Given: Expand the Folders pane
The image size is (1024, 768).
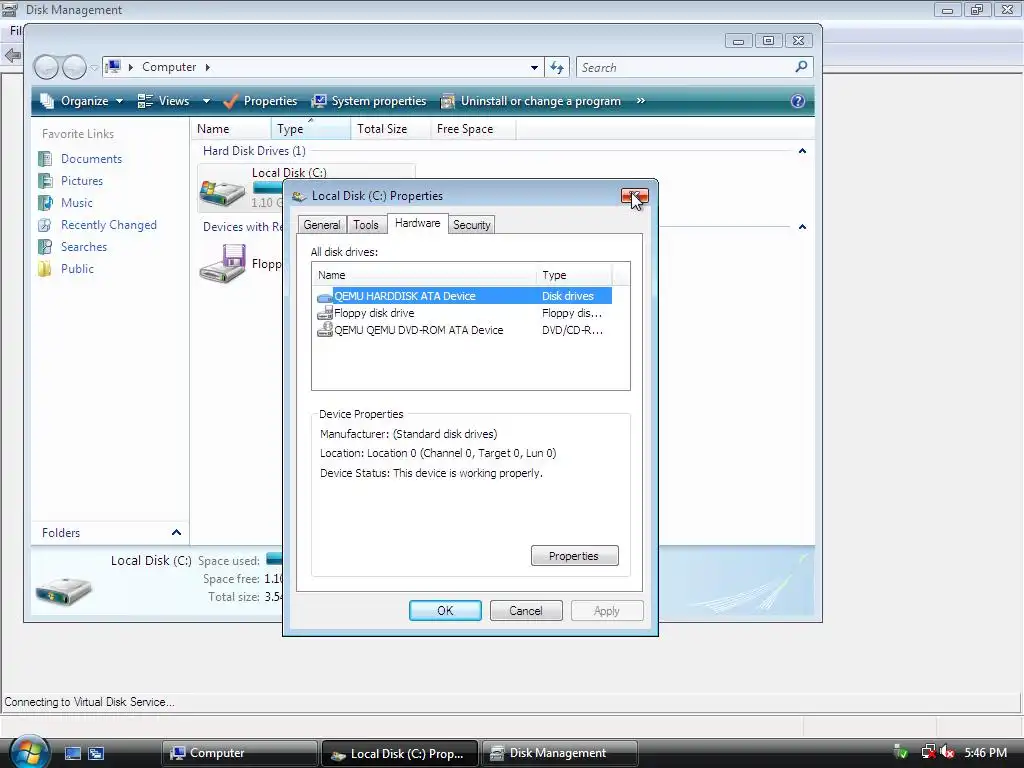Looking at the screenshot, I should 176,533.
